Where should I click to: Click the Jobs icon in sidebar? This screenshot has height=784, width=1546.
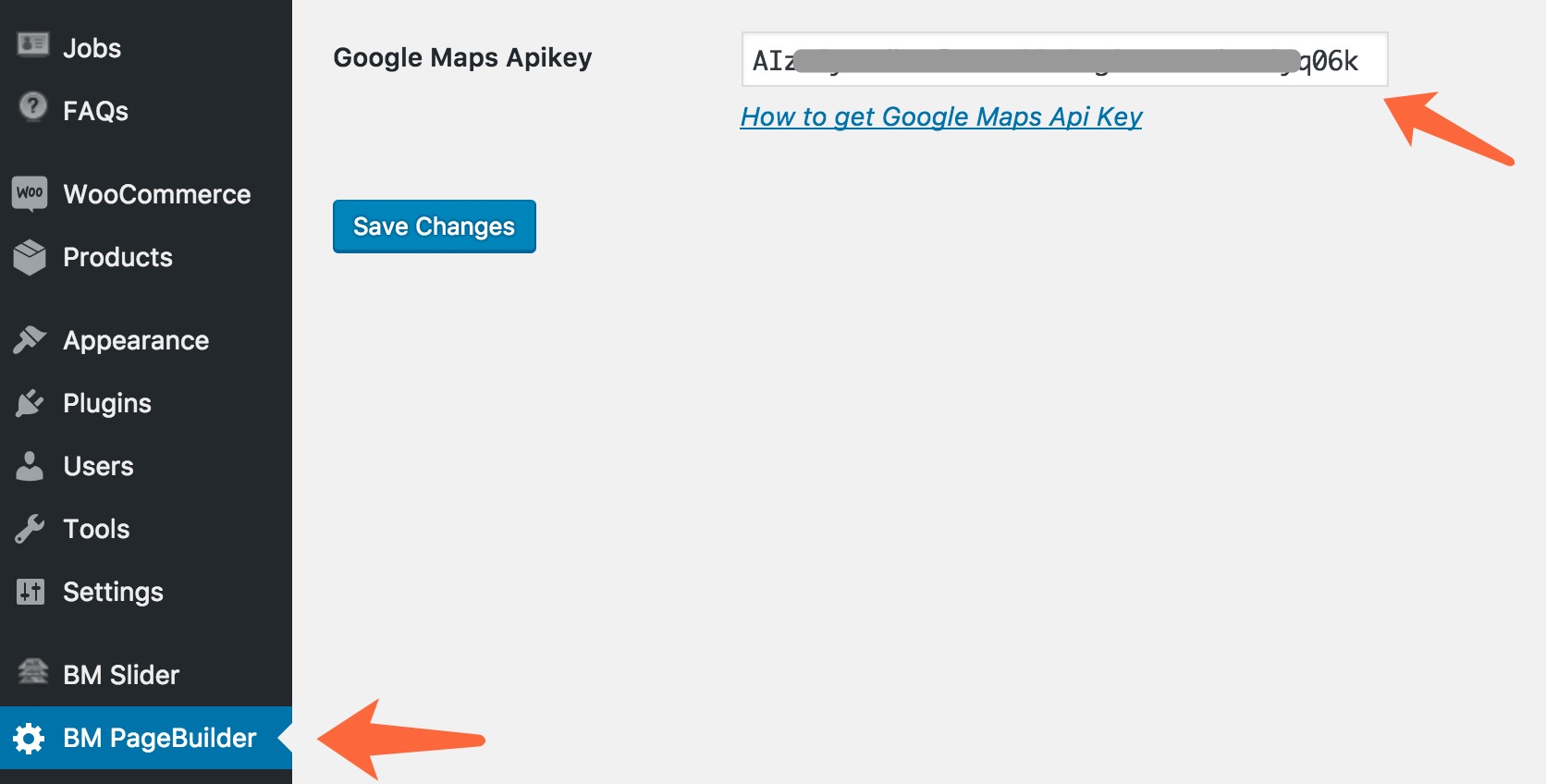click(x=32, y=44)
